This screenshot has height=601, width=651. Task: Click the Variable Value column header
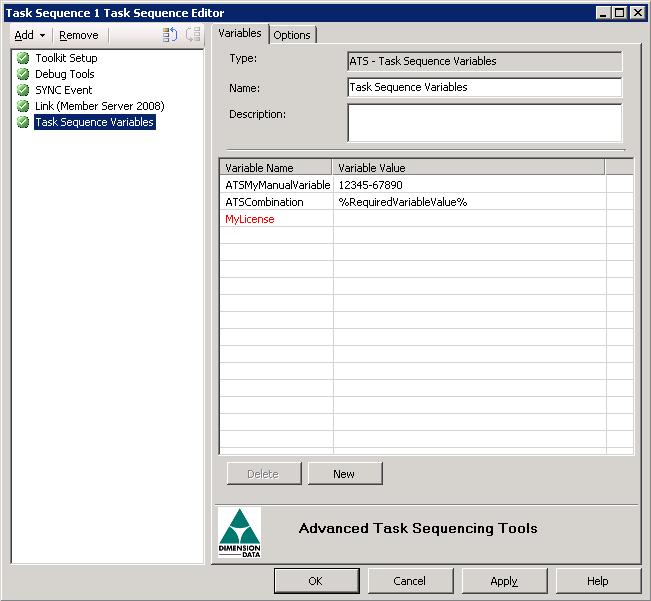468,168
